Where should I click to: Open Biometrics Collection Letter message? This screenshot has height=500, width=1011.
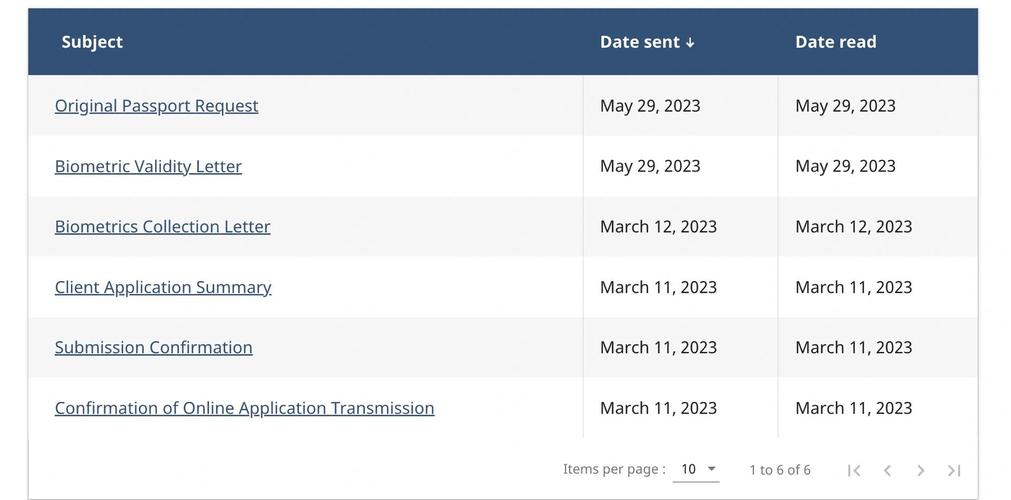[162, 227]
